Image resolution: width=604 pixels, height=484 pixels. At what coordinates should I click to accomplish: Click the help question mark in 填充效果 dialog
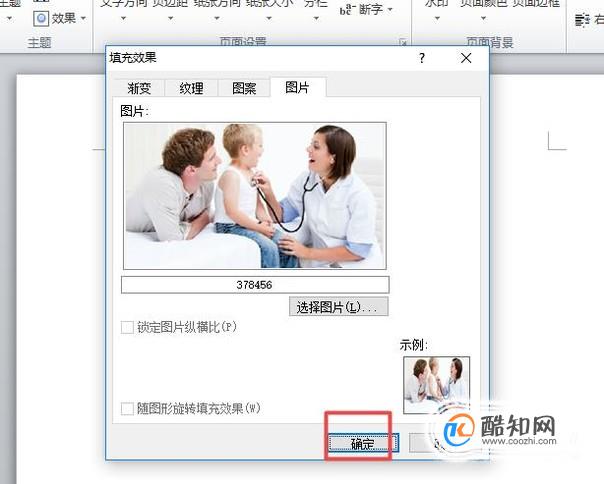(x=422, y=58)
